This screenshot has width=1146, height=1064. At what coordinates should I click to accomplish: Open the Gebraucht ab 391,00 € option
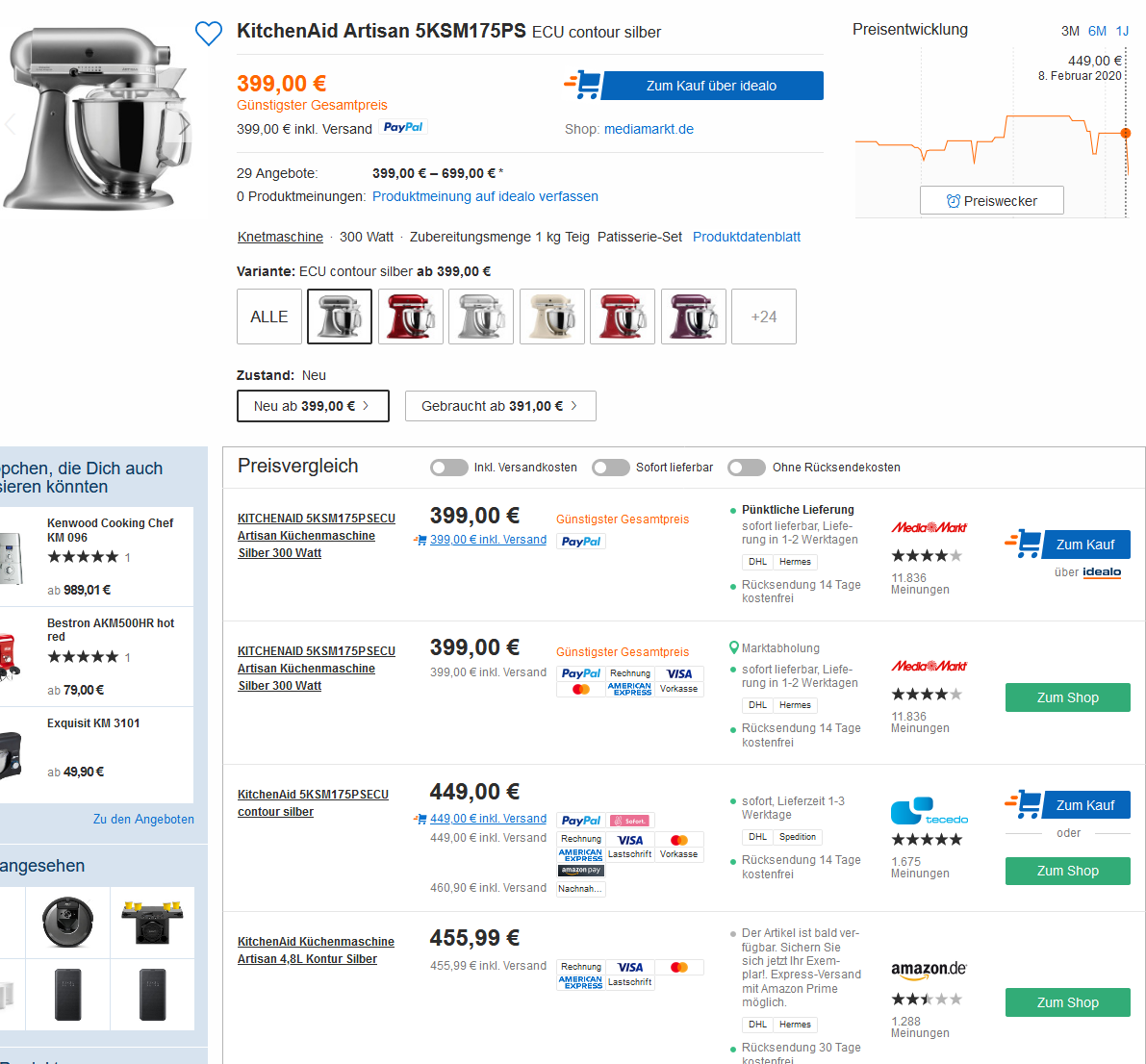pos(500,406)
